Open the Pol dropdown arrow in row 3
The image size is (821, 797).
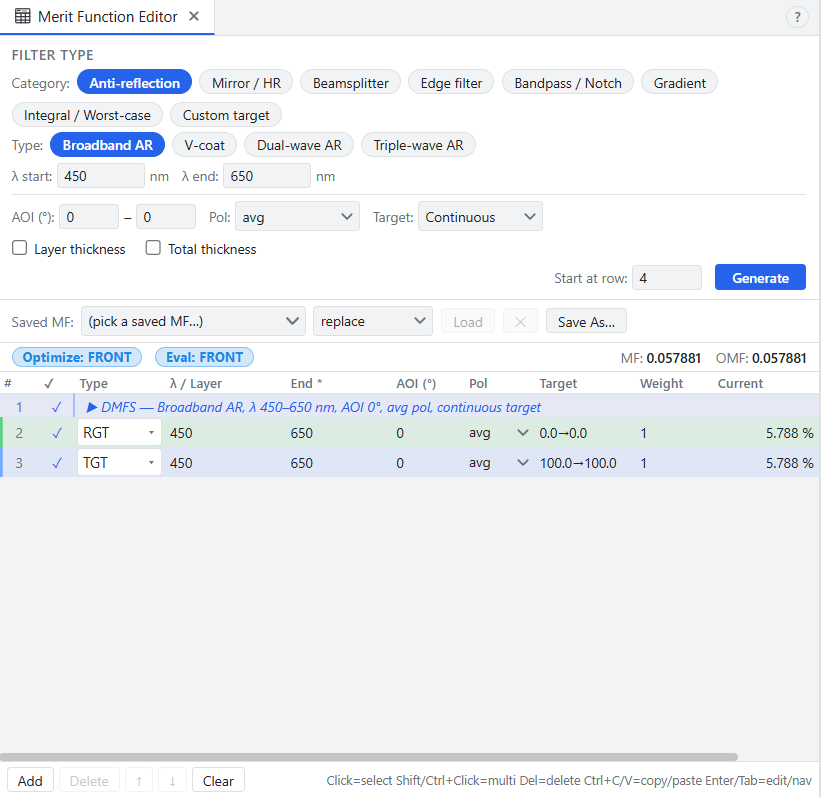(x=522, y=462)
